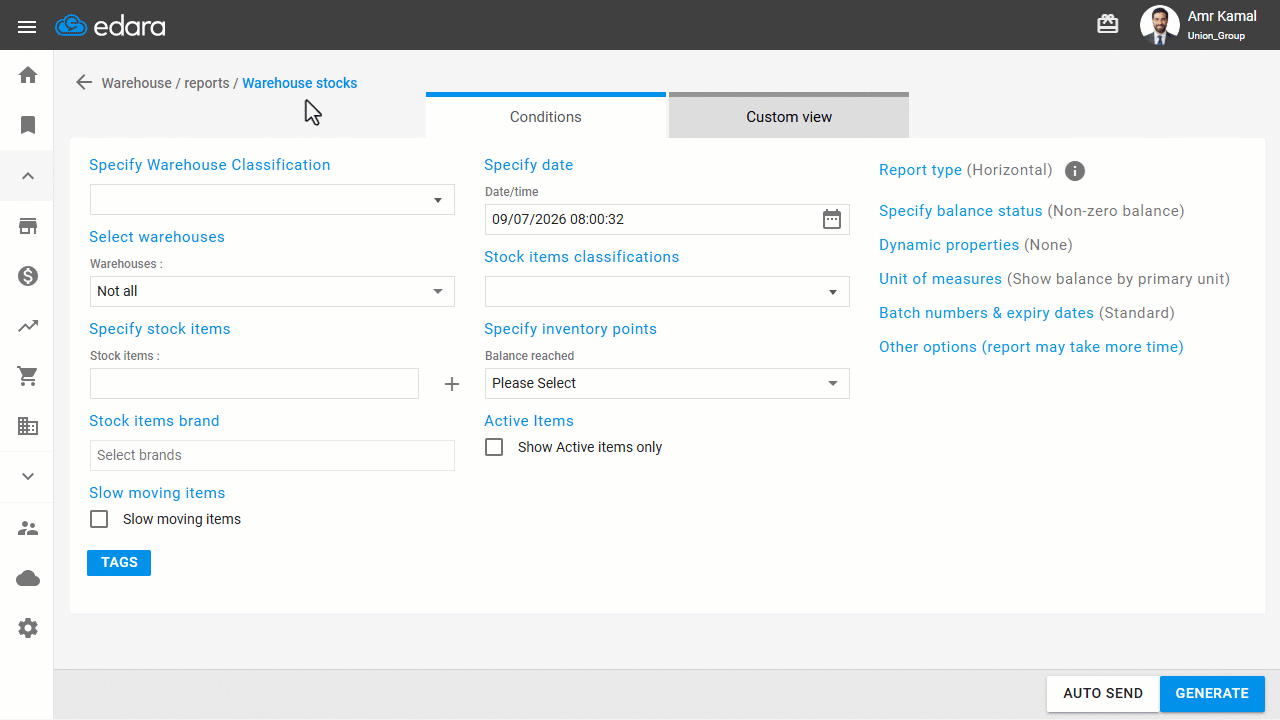Open the shopping cart icon in sidebar
Screen dimensions: 1280x720
pyautogui.click(x=28, y=376)
